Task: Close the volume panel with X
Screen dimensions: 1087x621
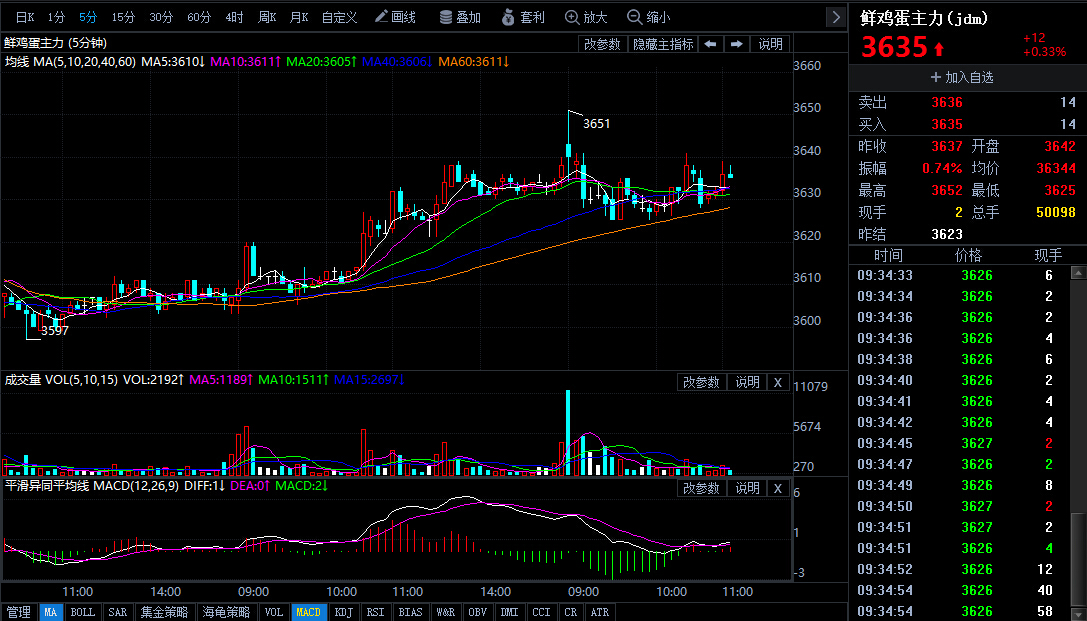Action: (778, 382)
